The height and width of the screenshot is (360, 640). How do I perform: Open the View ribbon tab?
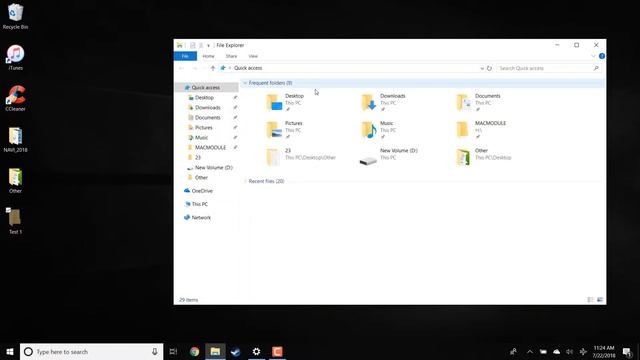click(253, 56)
